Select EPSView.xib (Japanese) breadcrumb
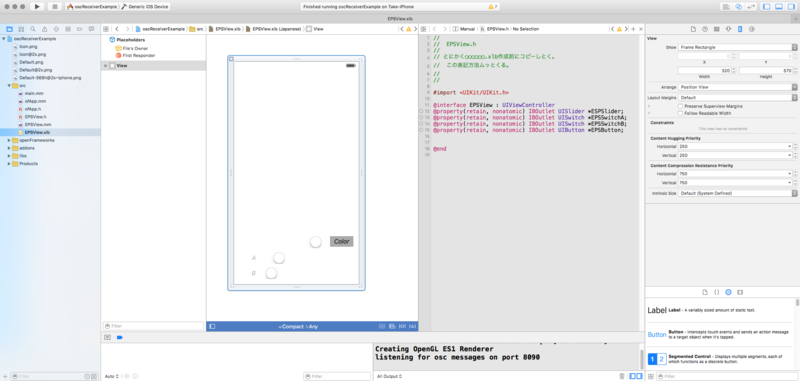The width and height of the screenshot is (800, 381). [x=273, y=29]
